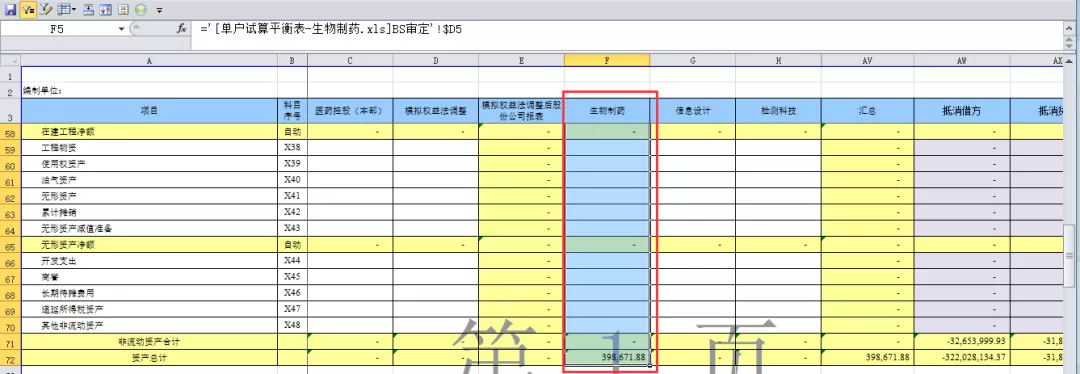Click the X38 subject code cell
1080x374 pixels.
(x=293, y=148)
